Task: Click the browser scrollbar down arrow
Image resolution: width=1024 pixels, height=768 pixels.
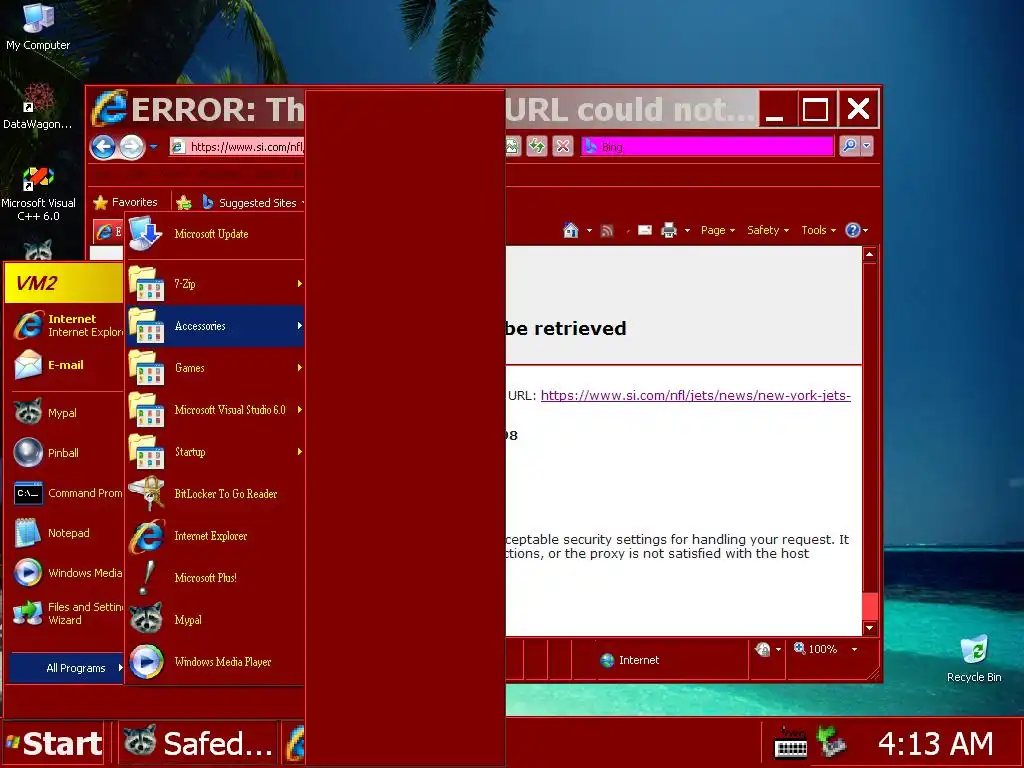Action: [869, 628]
